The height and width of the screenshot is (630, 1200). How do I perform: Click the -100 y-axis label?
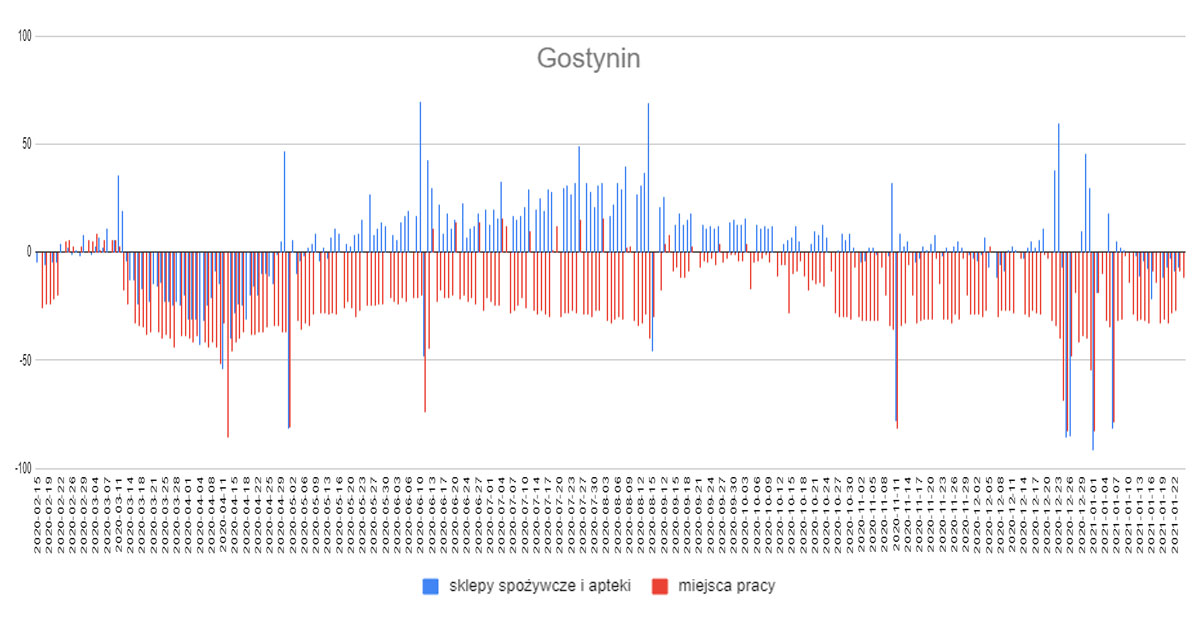22,468
